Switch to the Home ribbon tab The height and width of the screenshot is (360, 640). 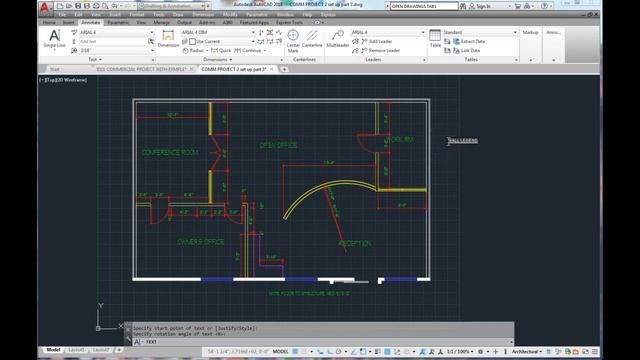49,22
